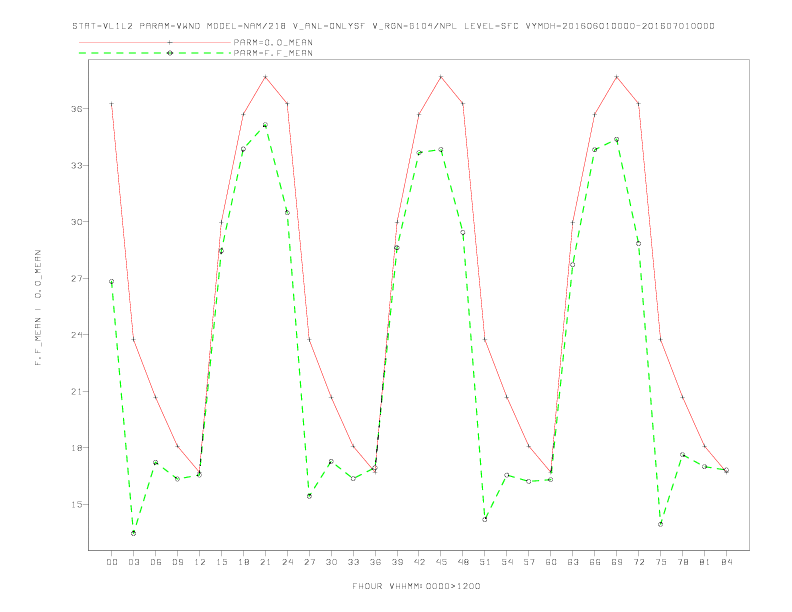Viewport: 792px width, 612px height.
Task: Click forecast hour 39 on the horizontal axis
Action: coord(397,562)
